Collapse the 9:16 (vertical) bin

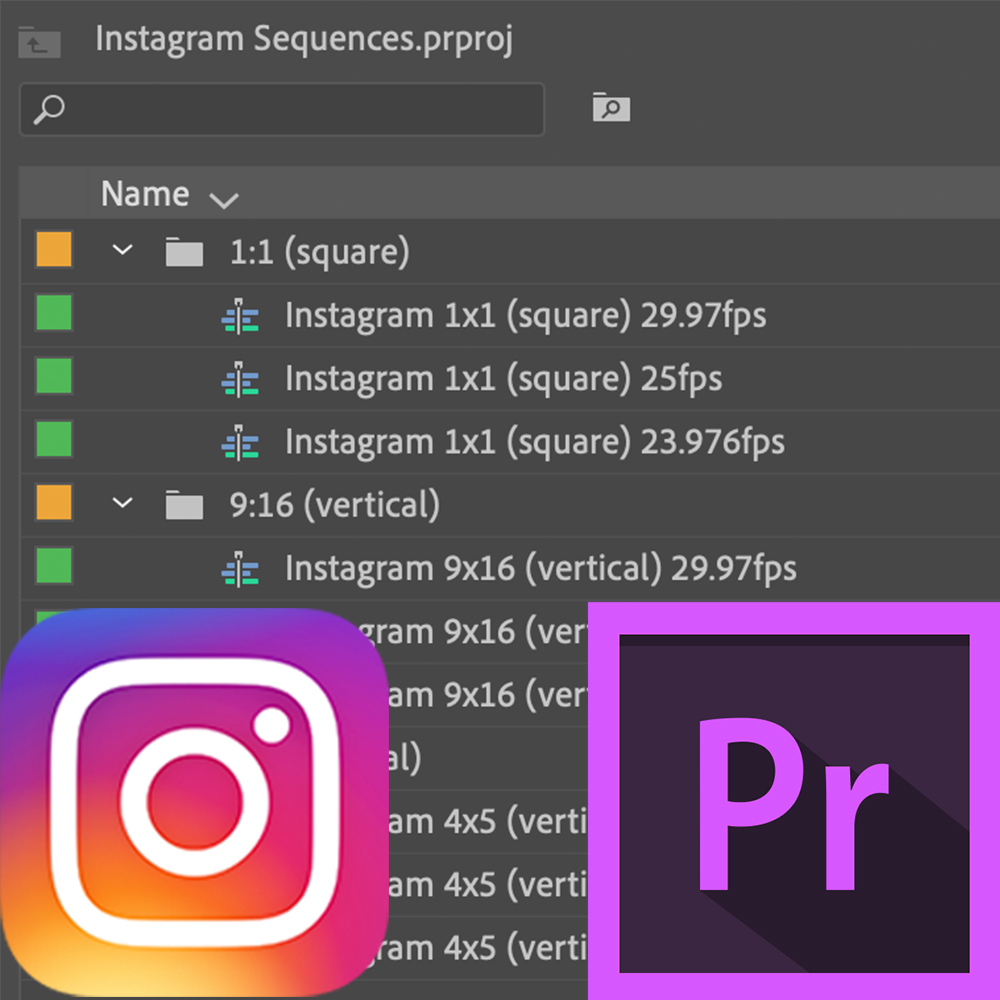[x=122, y=503]
